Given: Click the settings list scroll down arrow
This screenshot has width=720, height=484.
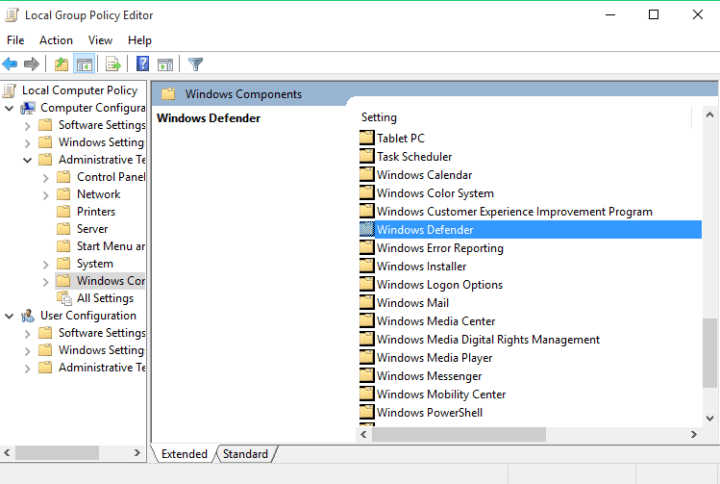Looking at the screenshot, I should (709, 418).
